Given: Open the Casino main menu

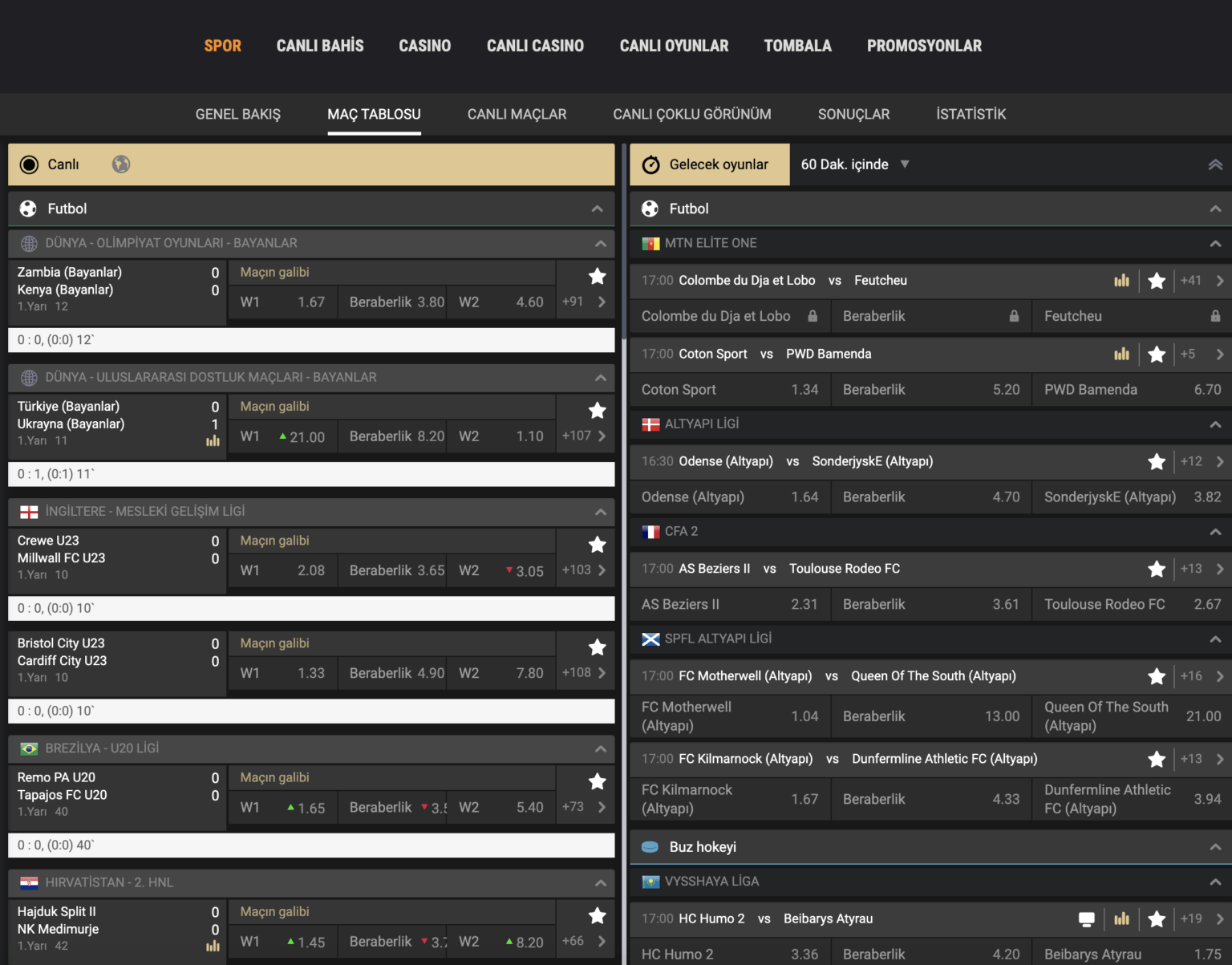Looking at the screenshot, I should pyautogui.click(x=425, y=46).
